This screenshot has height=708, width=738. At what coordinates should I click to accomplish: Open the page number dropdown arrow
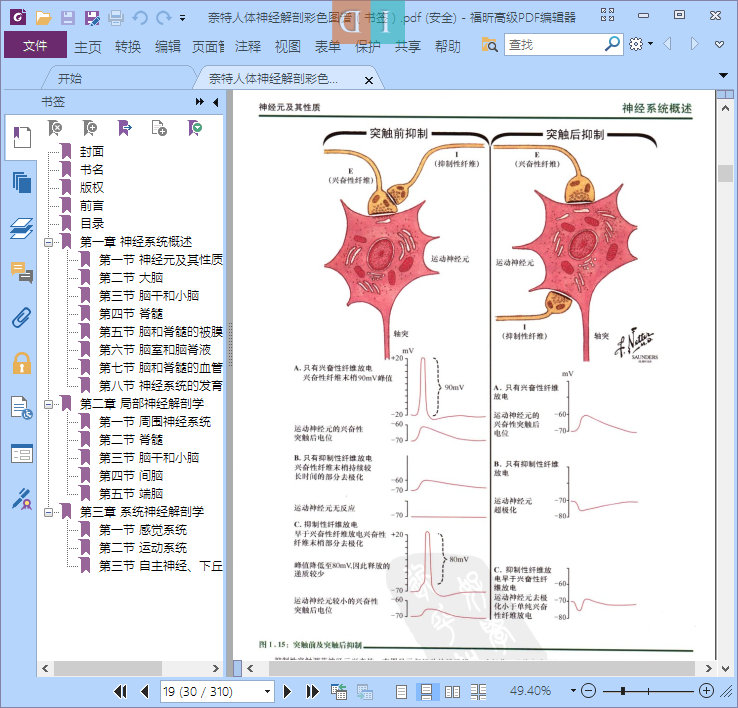coord(267,691)
